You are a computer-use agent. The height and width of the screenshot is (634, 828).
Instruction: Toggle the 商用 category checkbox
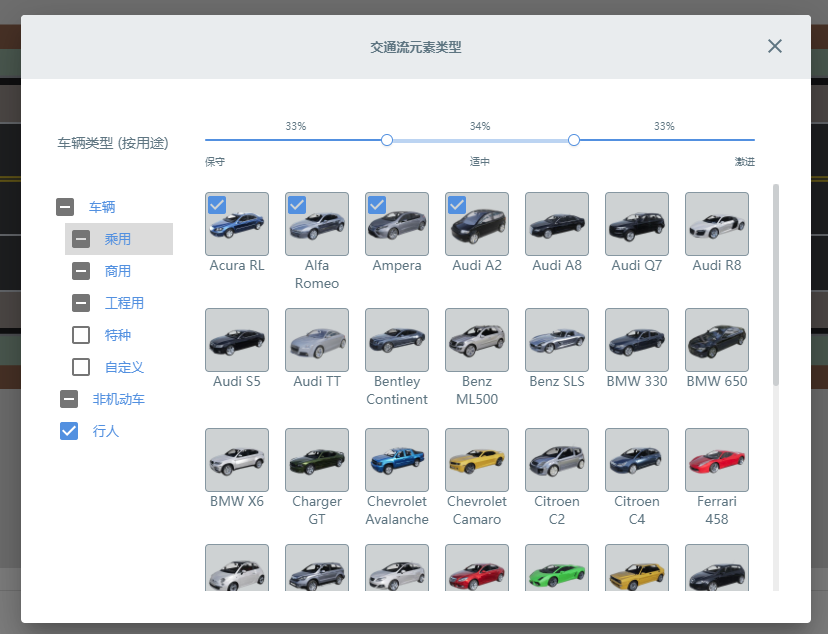81,271
